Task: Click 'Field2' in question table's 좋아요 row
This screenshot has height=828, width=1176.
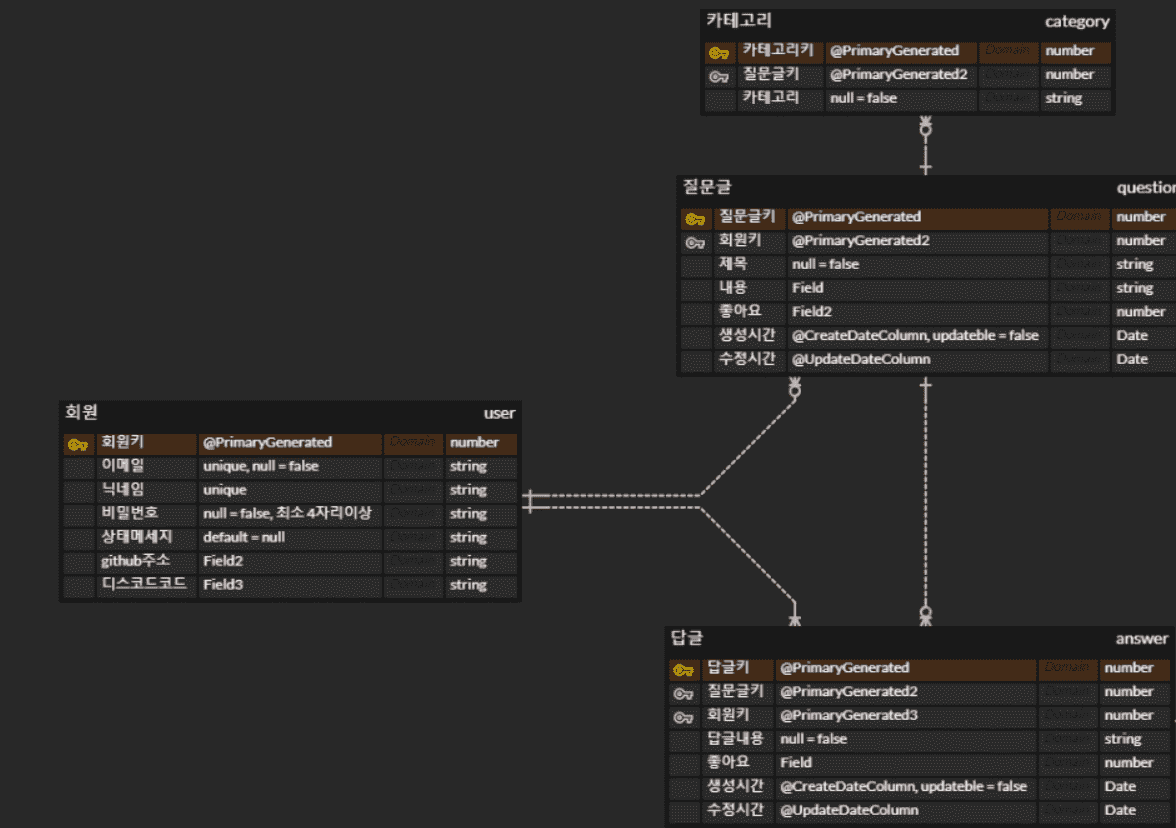Action: click(812, 311)
